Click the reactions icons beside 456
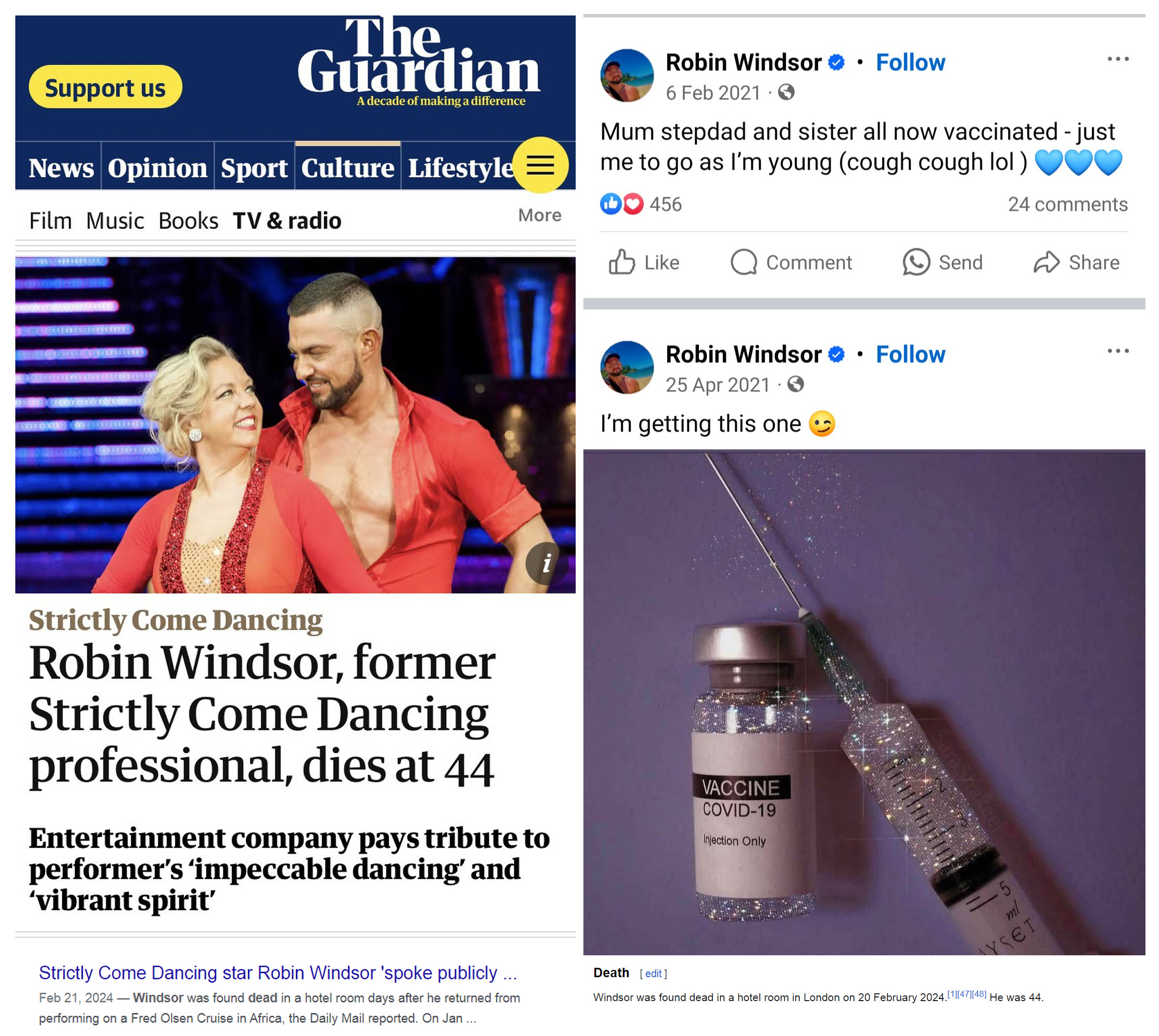Image resolution: width=1159 pixels, height=1036 pixels. [621, 204]
